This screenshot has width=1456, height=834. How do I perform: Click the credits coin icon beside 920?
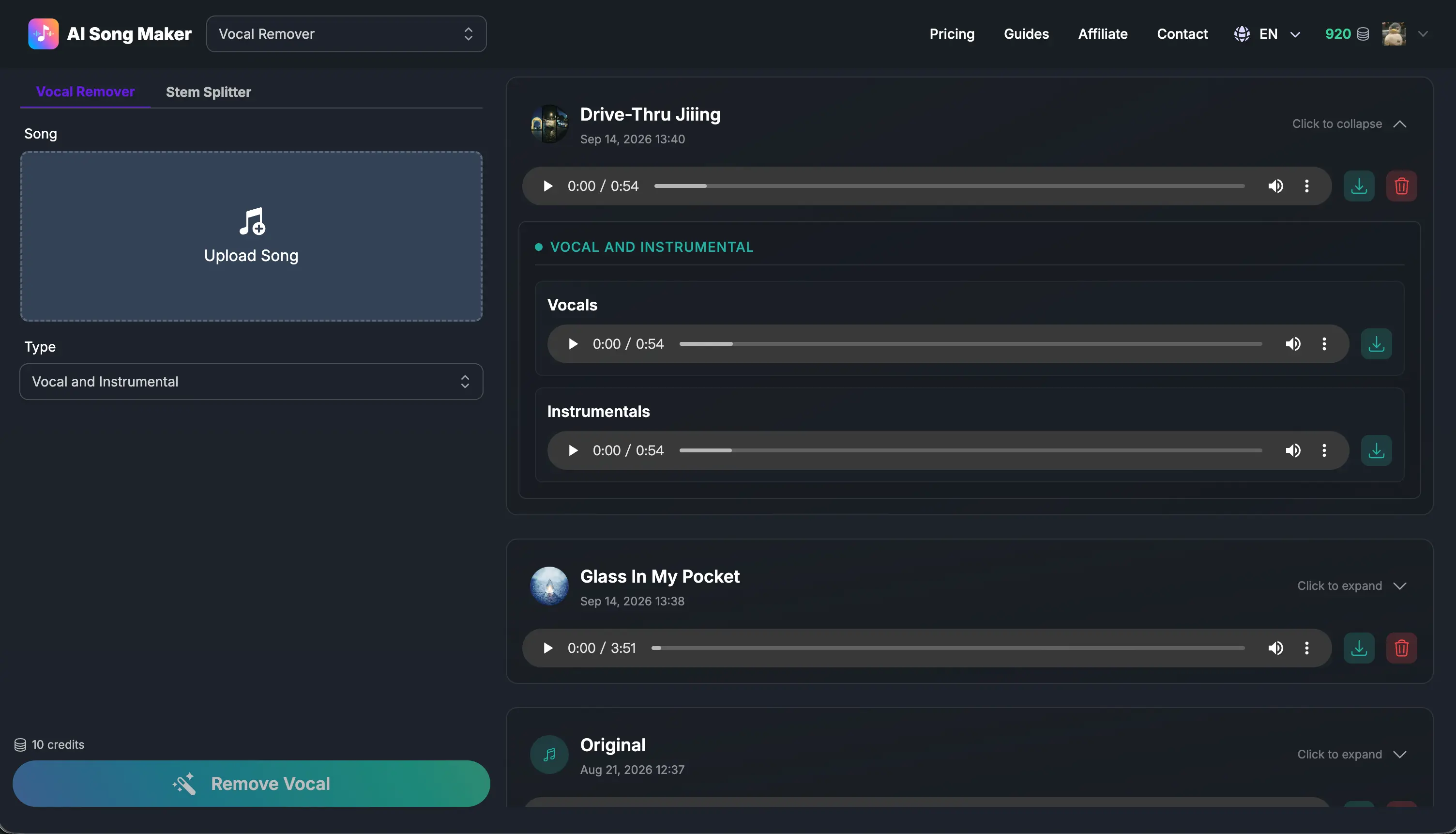[x=1363, y=34]
